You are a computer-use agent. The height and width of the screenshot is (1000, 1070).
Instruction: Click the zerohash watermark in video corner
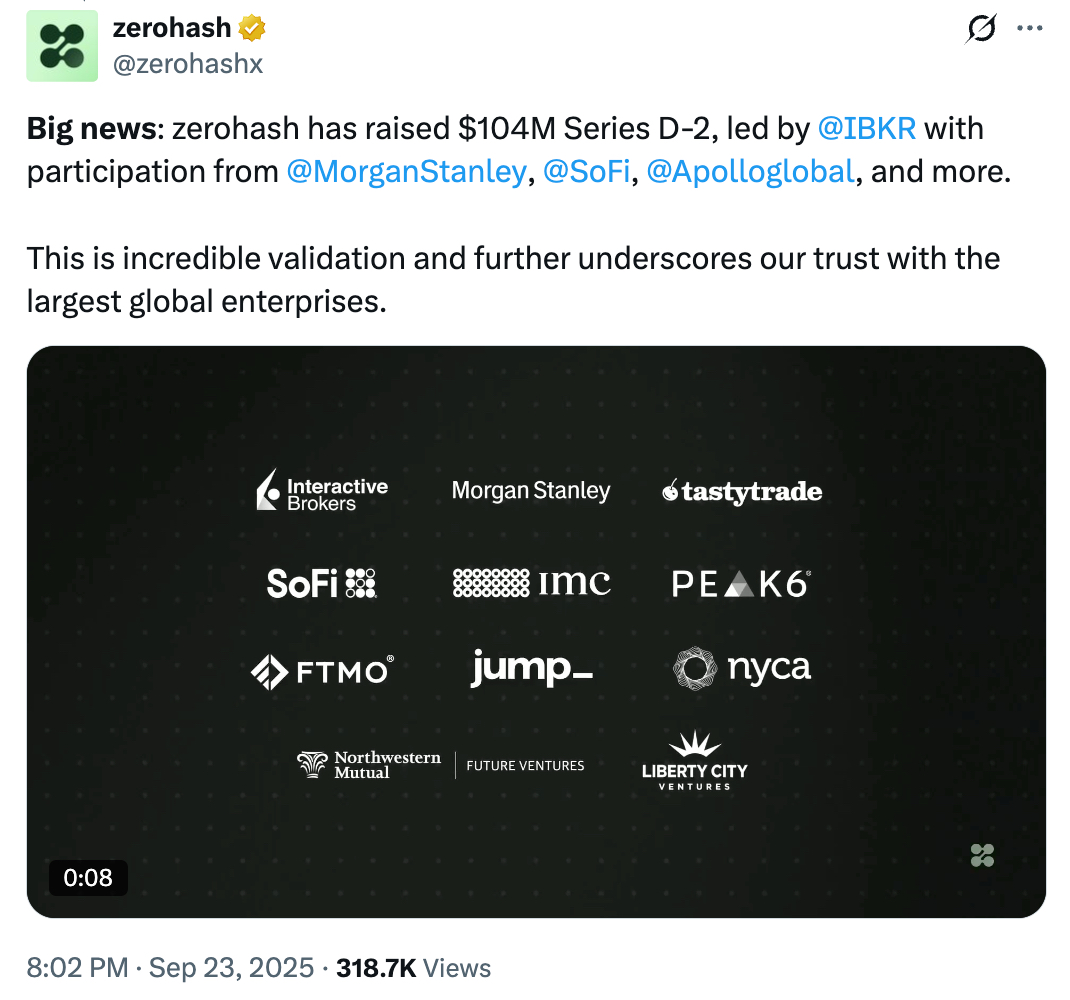click(982, 855)
